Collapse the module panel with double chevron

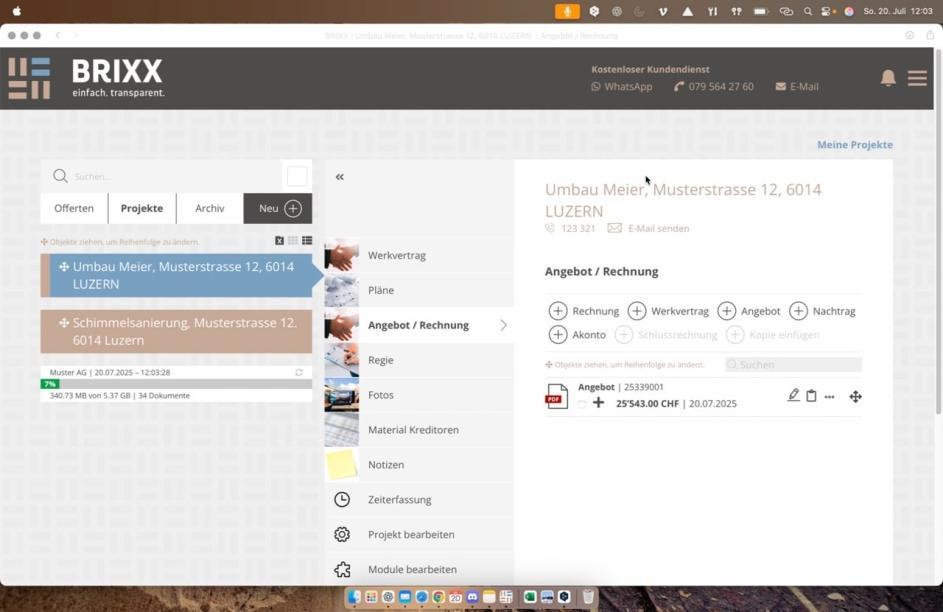click(340, 177)
